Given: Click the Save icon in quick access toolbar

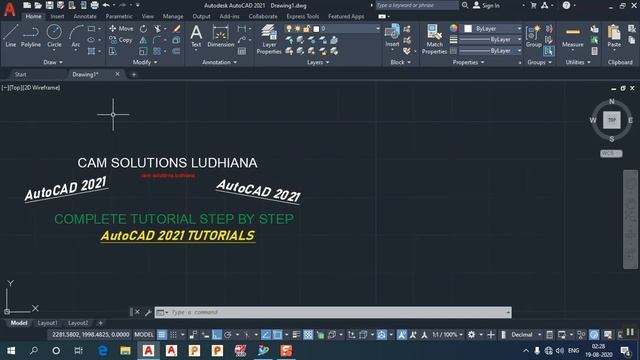Looking at the screenshot, I should tap(49, 5).
